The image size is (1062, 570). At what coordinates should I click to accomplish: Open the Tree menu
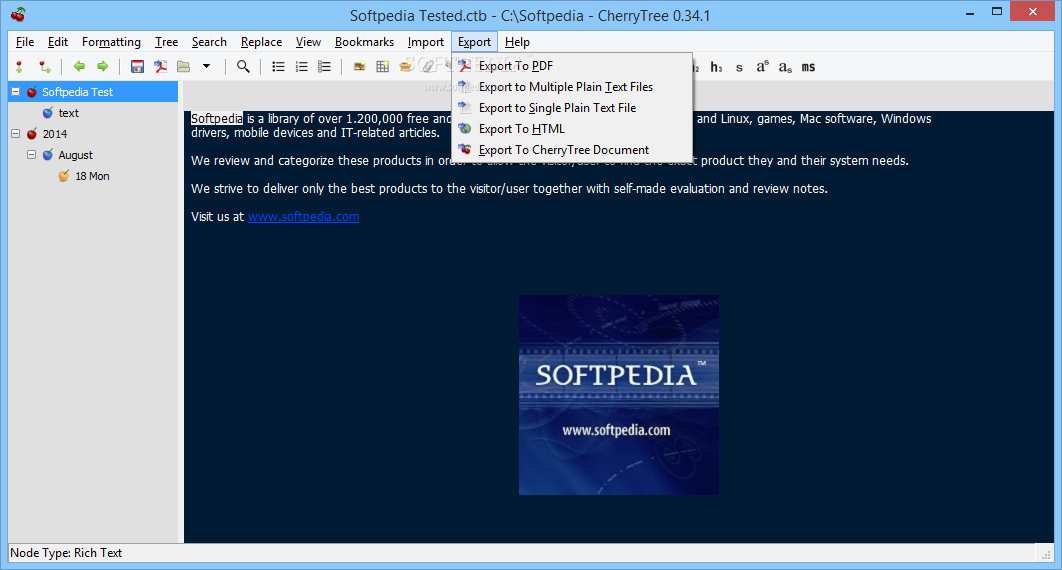coord(166,42)
